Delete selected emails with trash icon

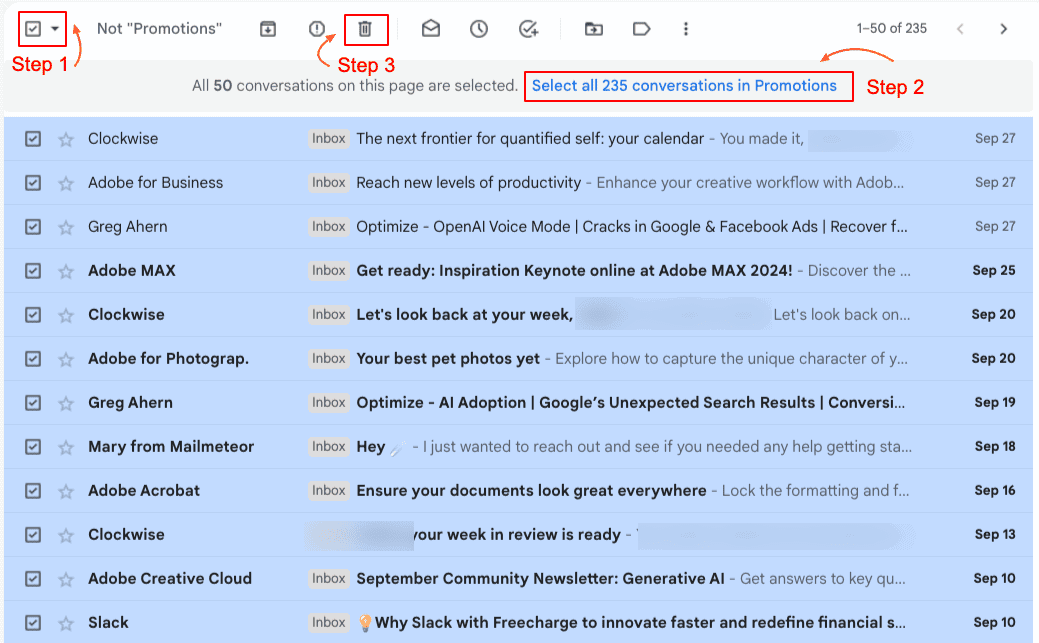coord(365,29)
